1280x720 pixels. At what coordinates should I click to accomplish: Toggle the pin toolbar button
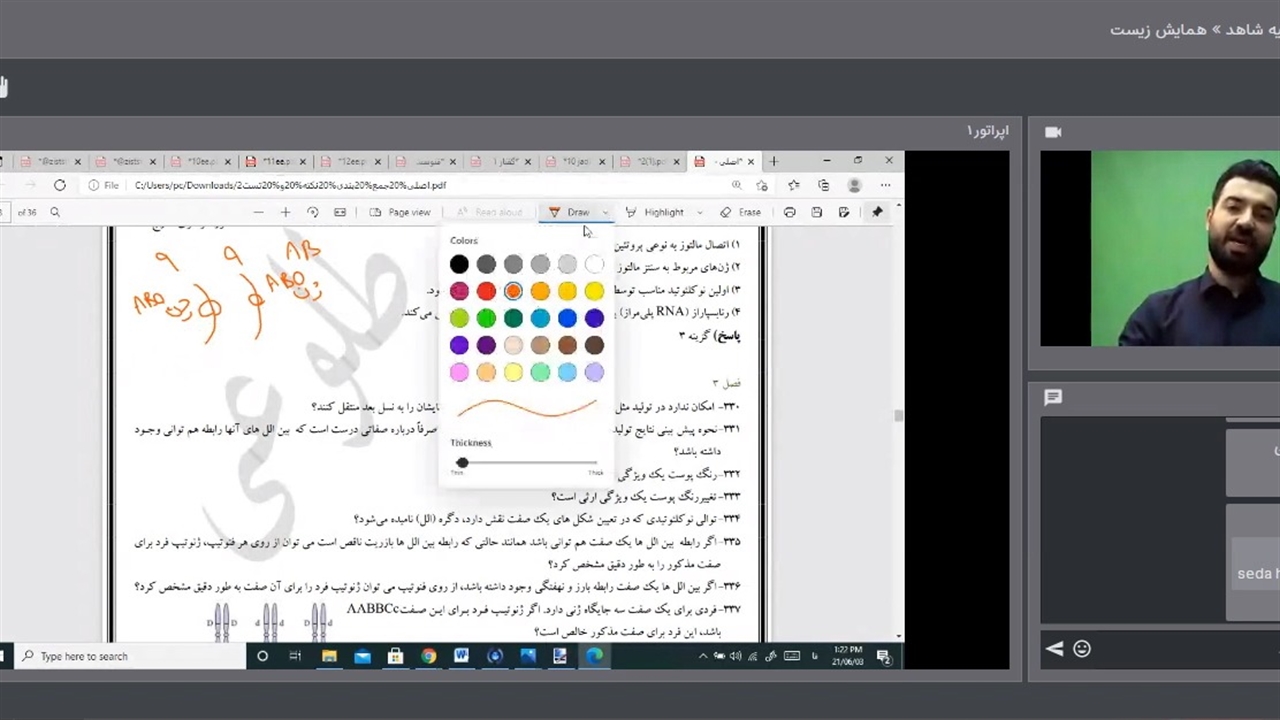pos(877,212)
